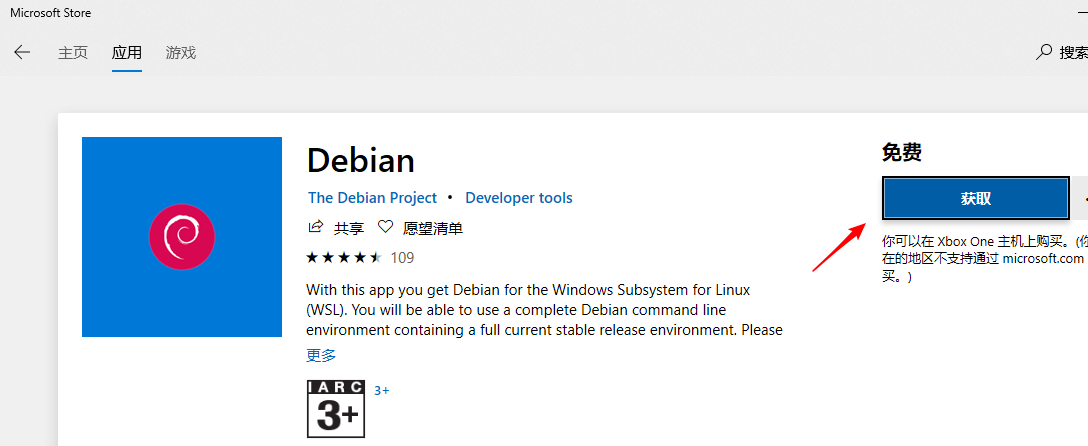Click the Debian swirl logo tile
This screenshot has width=1088, height=446.
(182, 237)
